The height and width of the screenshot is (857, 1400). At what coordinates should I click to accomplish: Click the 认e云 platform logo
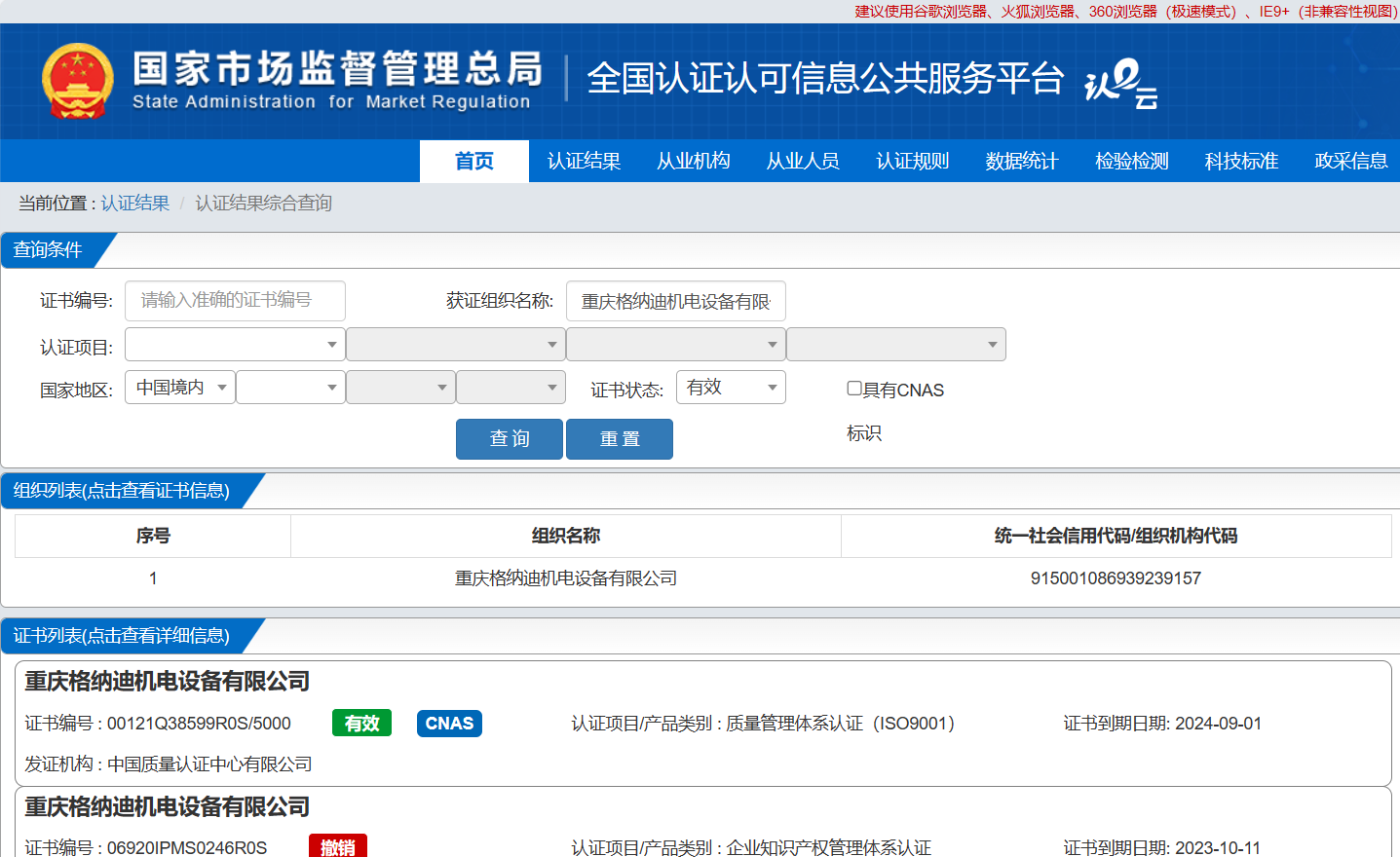click(x=1121, y=84)
